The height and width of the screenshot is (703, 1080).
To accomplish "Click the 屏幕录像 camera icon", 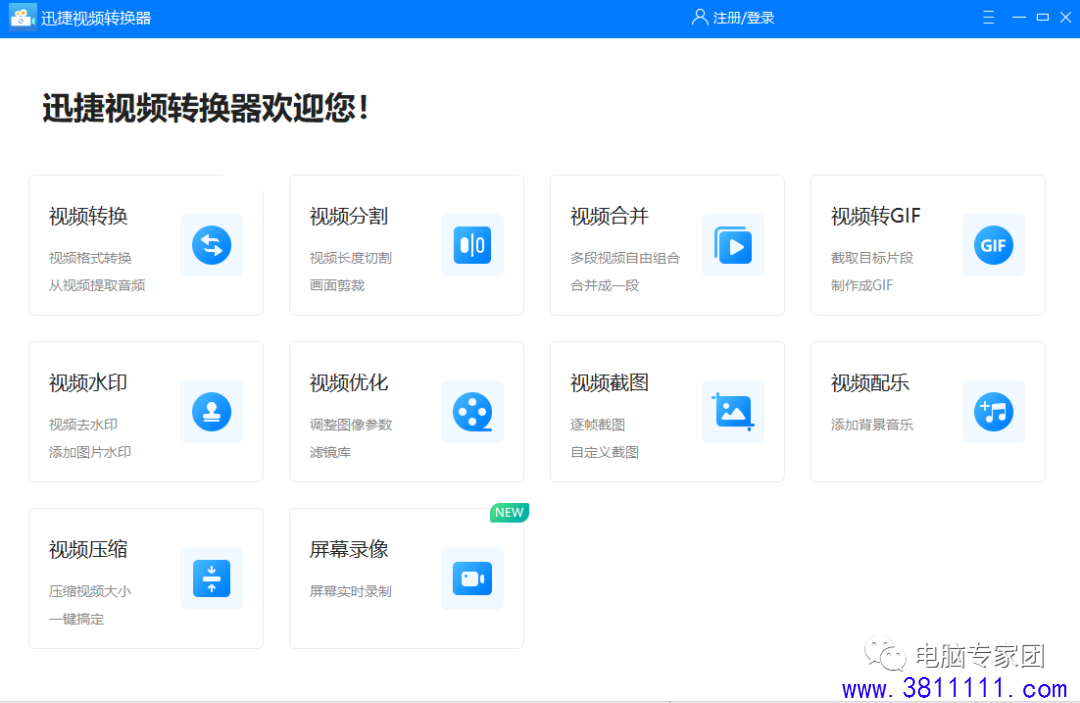I will click(472, 578).
